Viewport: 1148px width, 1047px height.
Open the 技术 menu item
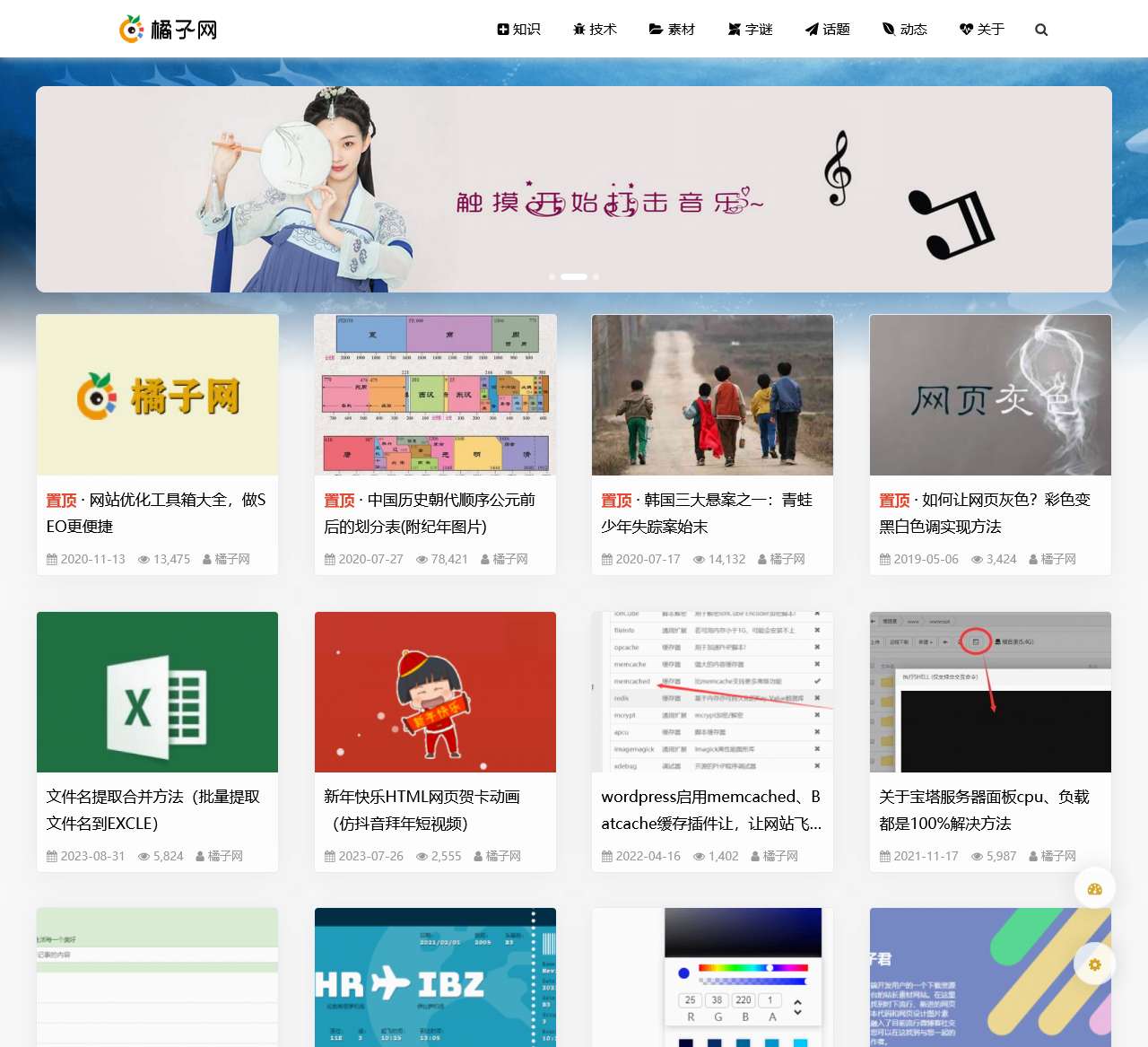pos(596,29)
